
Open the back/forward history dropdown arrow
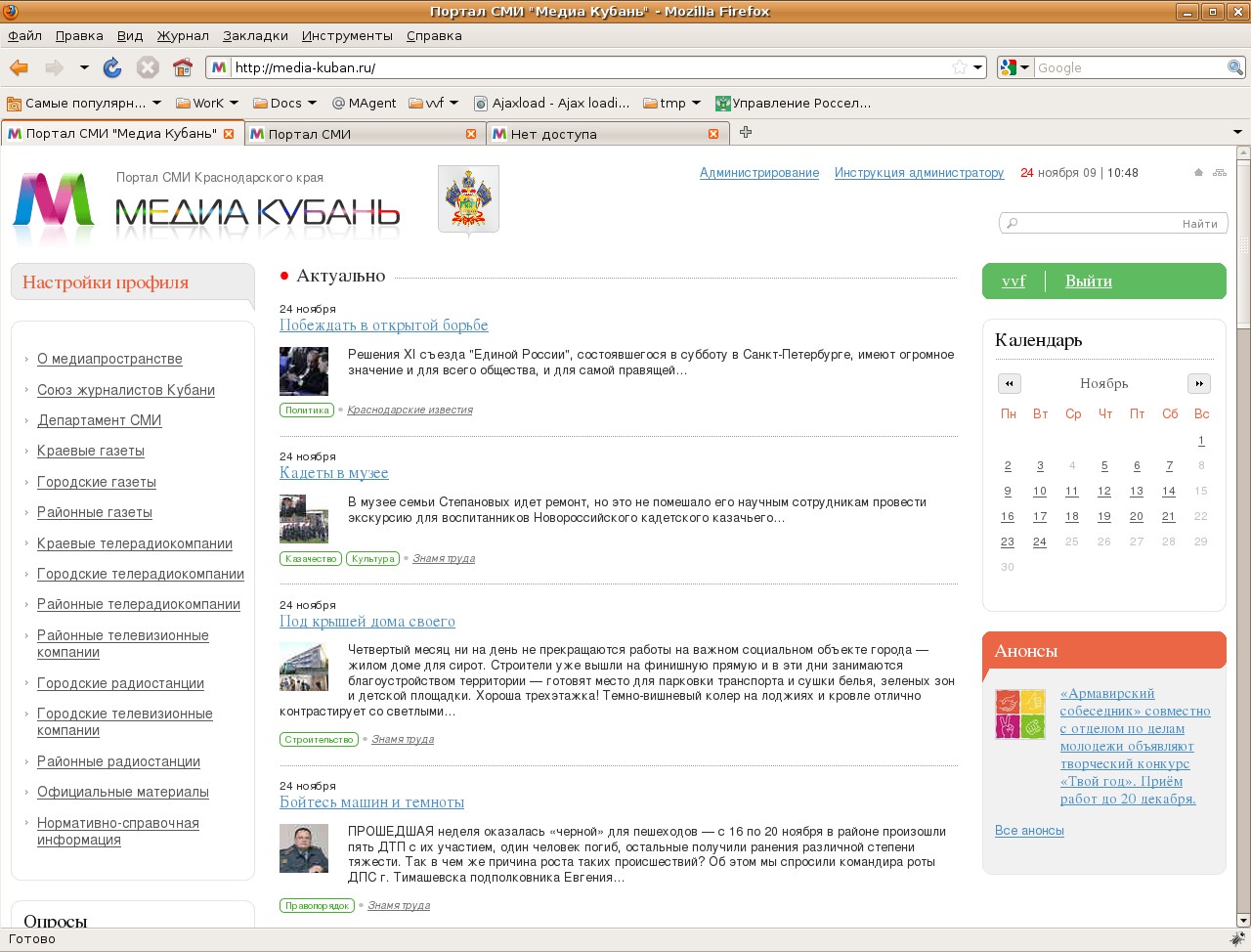click(x=84, y=67)
